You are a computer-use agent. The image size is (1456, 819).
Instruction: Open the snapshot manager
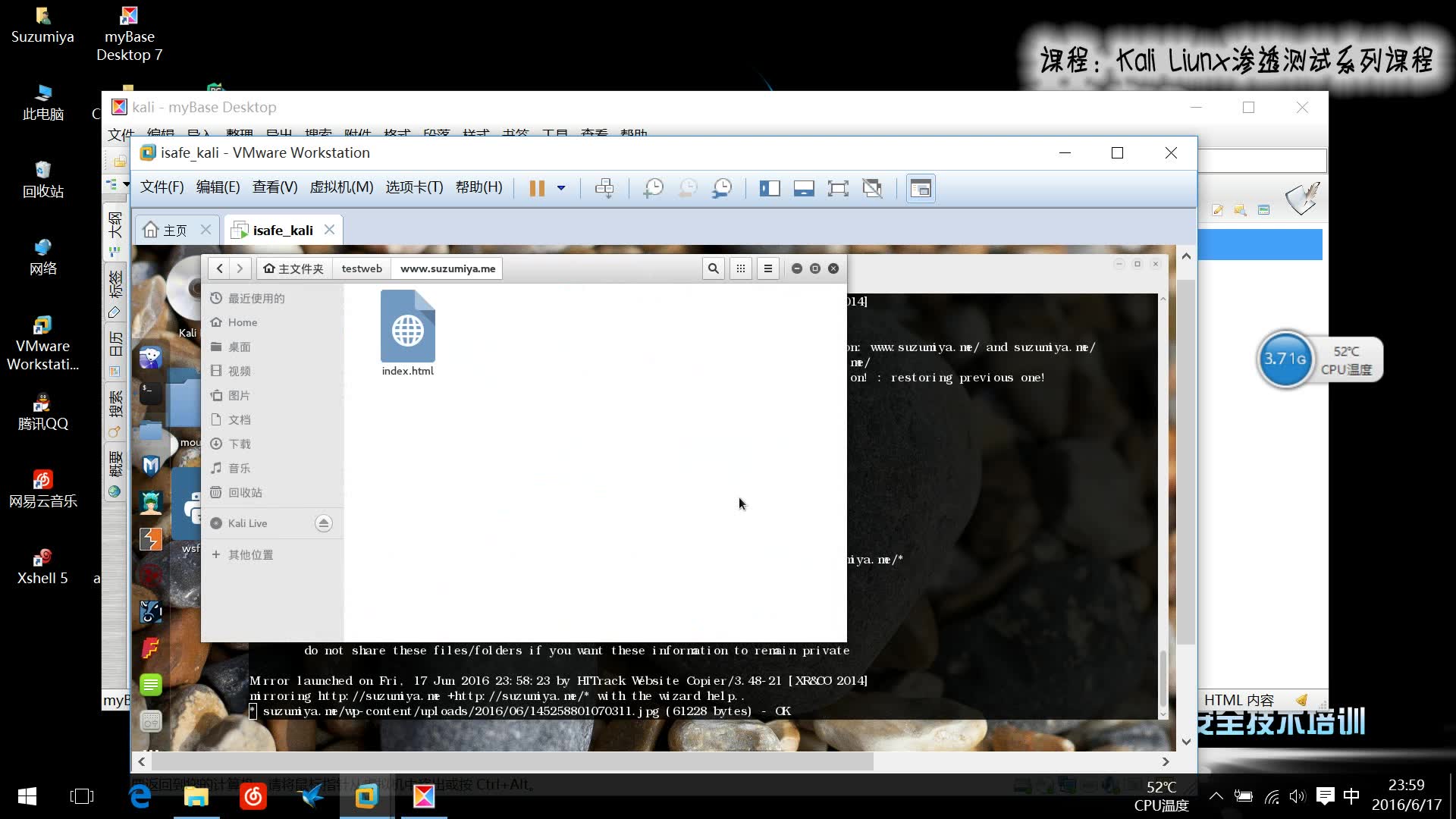[722, 188]
